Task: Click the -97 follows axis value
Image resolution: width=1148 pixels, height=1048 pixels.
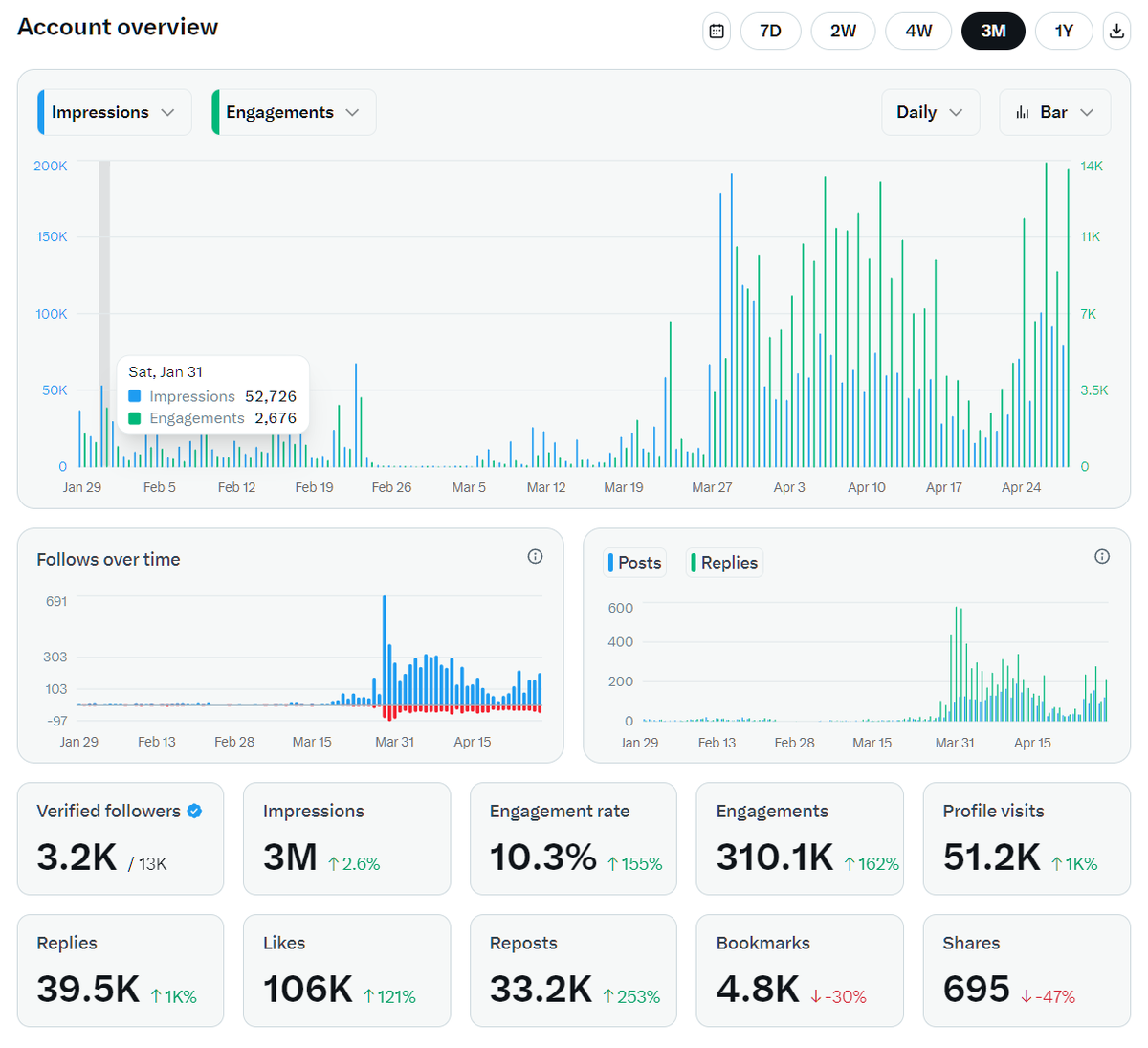Action: point(57,721)
